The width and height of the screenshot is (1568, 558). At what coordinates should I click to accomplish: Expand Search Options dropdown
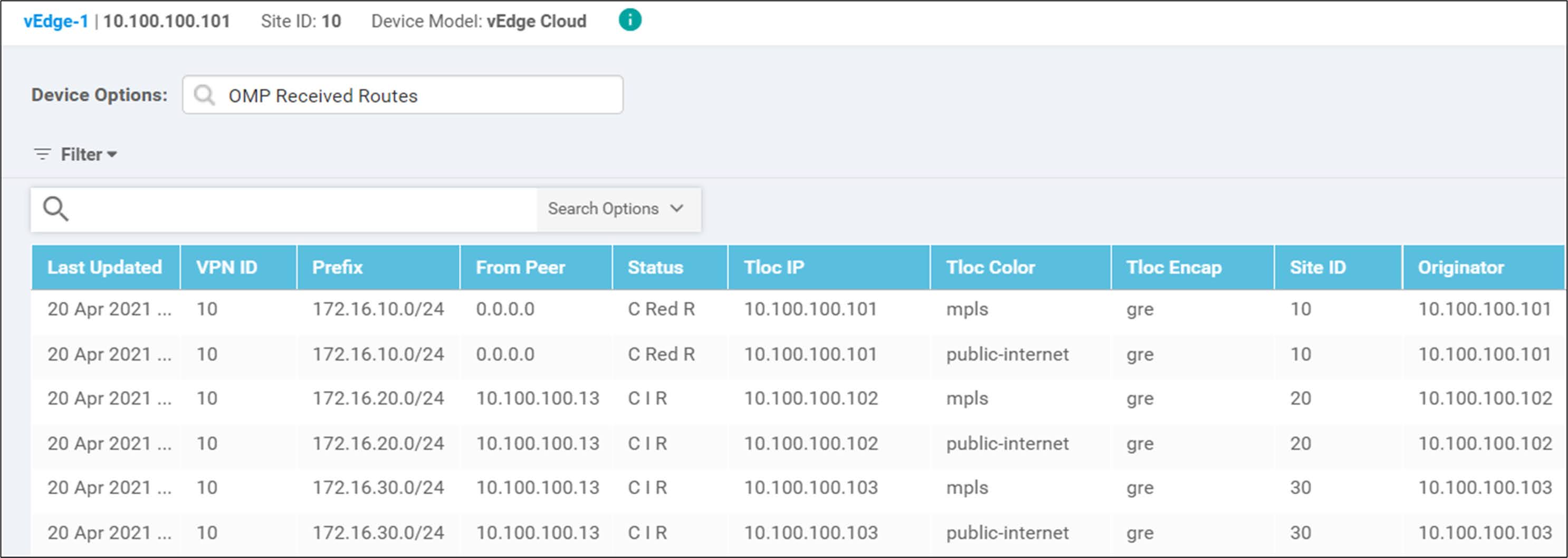pos(618,209)
